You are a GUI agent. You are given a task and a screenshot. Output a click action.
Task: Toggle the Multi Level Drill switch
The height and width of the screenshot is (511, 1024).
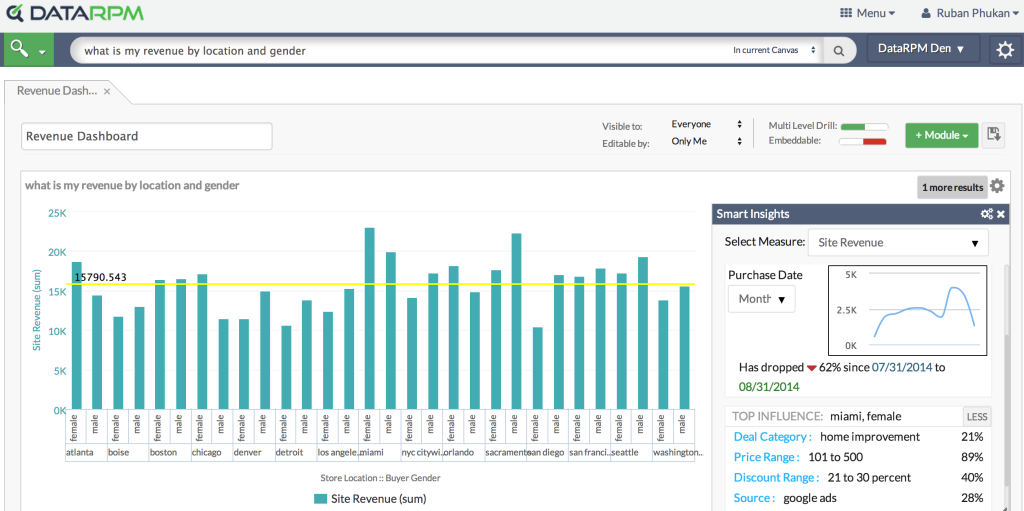[864, 126]
